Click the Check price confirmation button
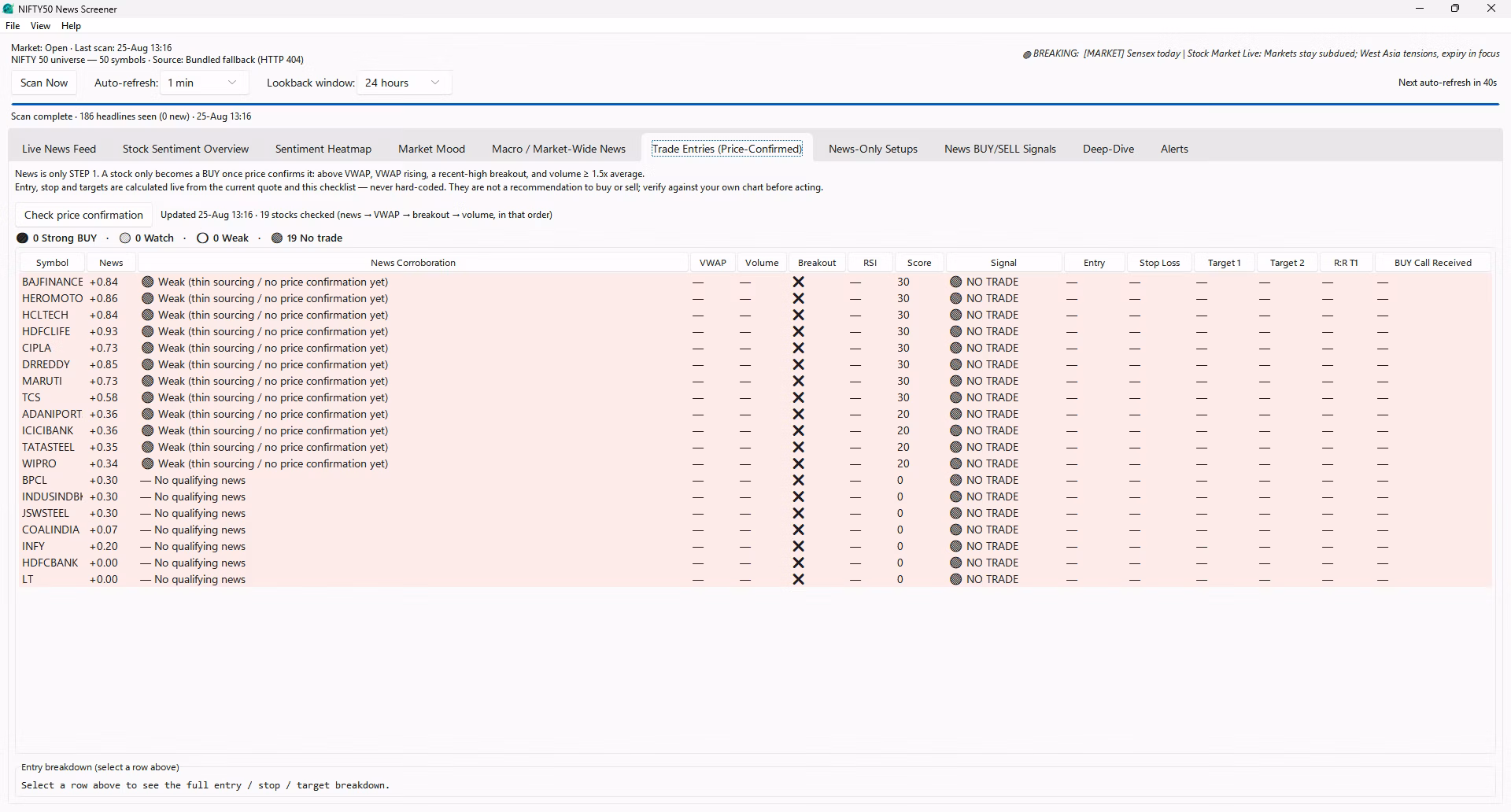 83,215
